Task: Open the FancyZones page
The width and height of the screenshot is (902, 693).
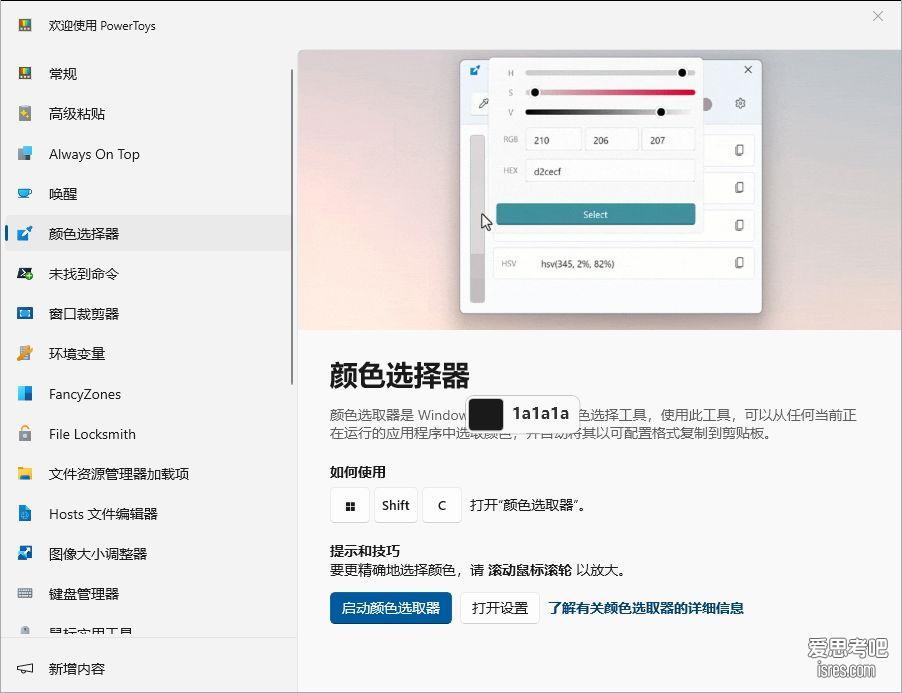Action: (x=147, y=393)
